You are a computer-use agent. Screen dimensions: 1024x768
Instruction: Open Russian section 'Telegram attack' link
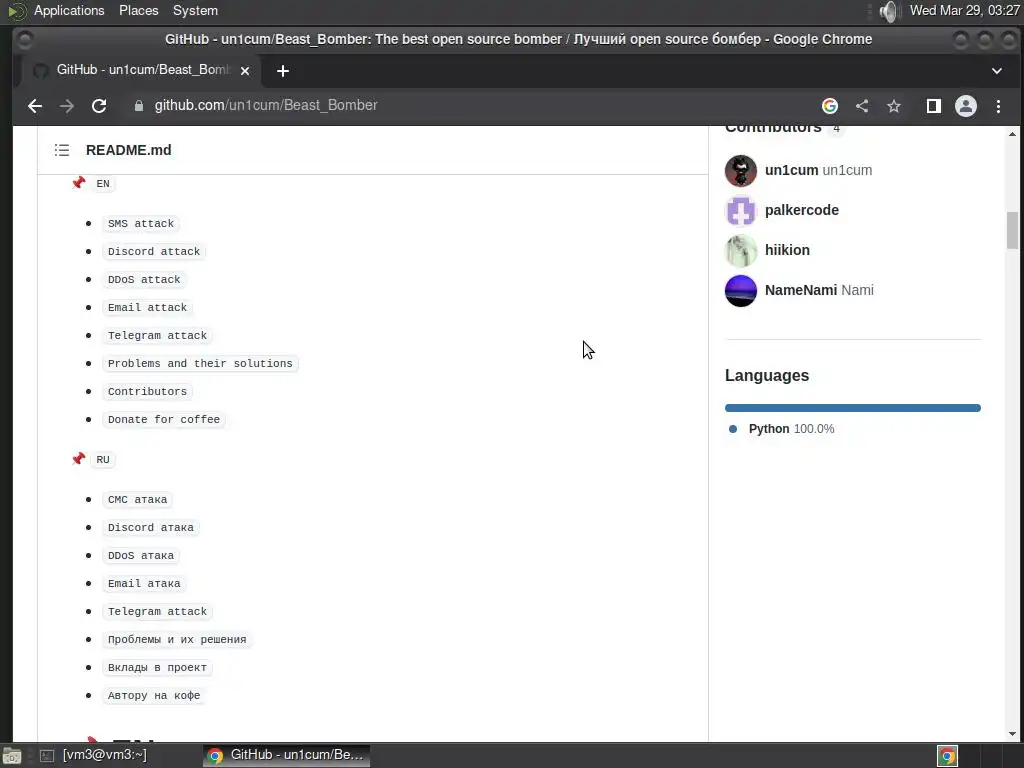pos(157,612)
